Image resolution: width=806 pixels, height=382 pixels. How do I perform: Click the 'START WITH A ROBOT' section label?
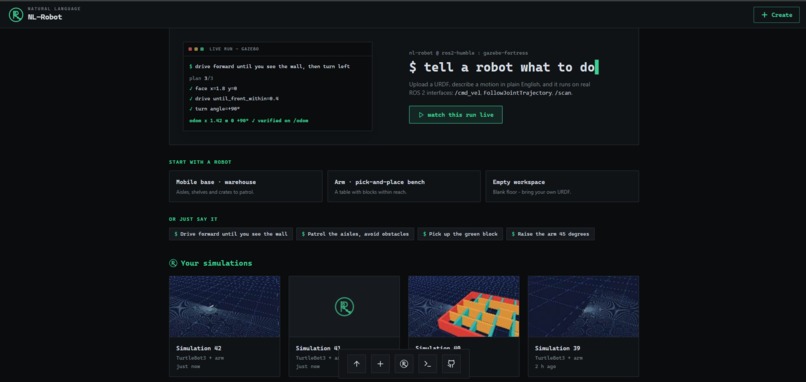point(200,162)
